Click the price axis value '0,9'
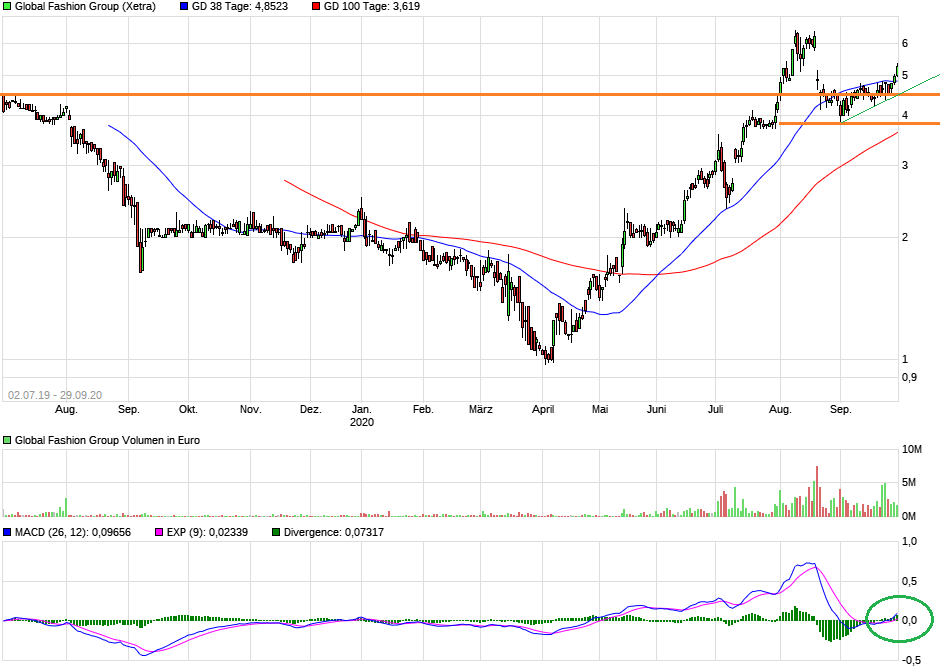Screen dimensions: 940x670 click(x=909, y=377)
